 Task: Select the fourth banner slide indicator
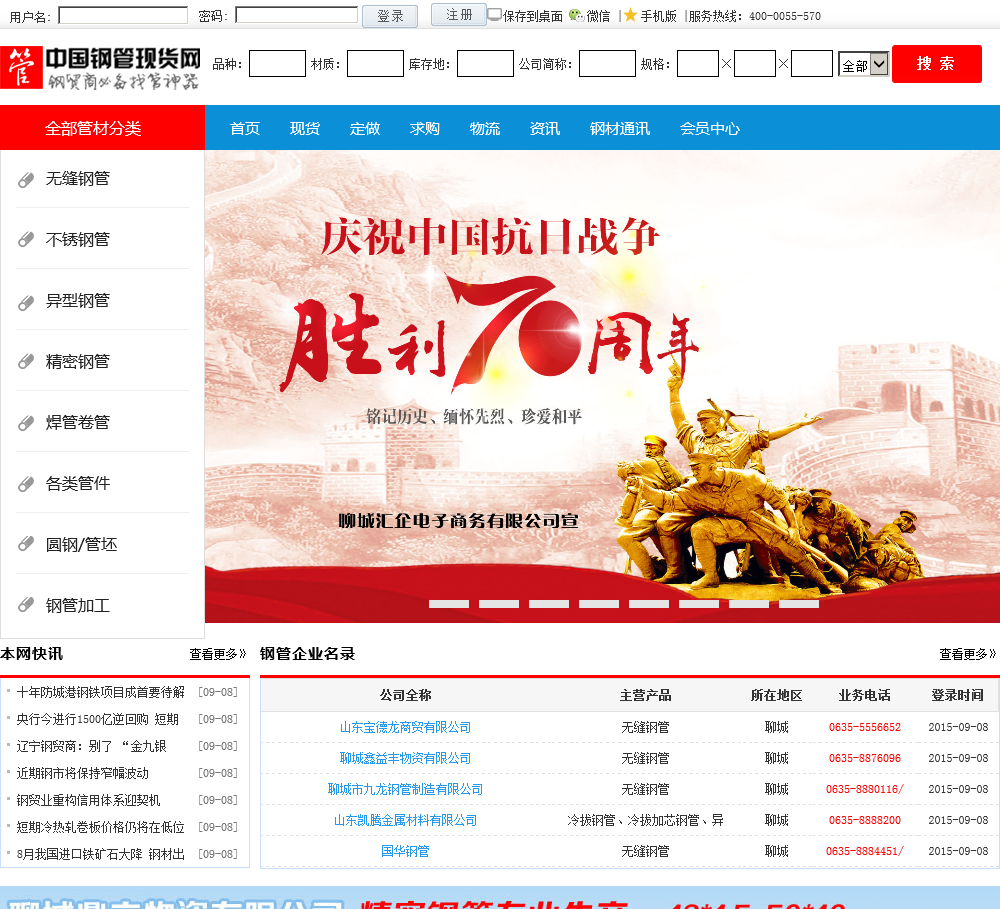click(599, 603)
